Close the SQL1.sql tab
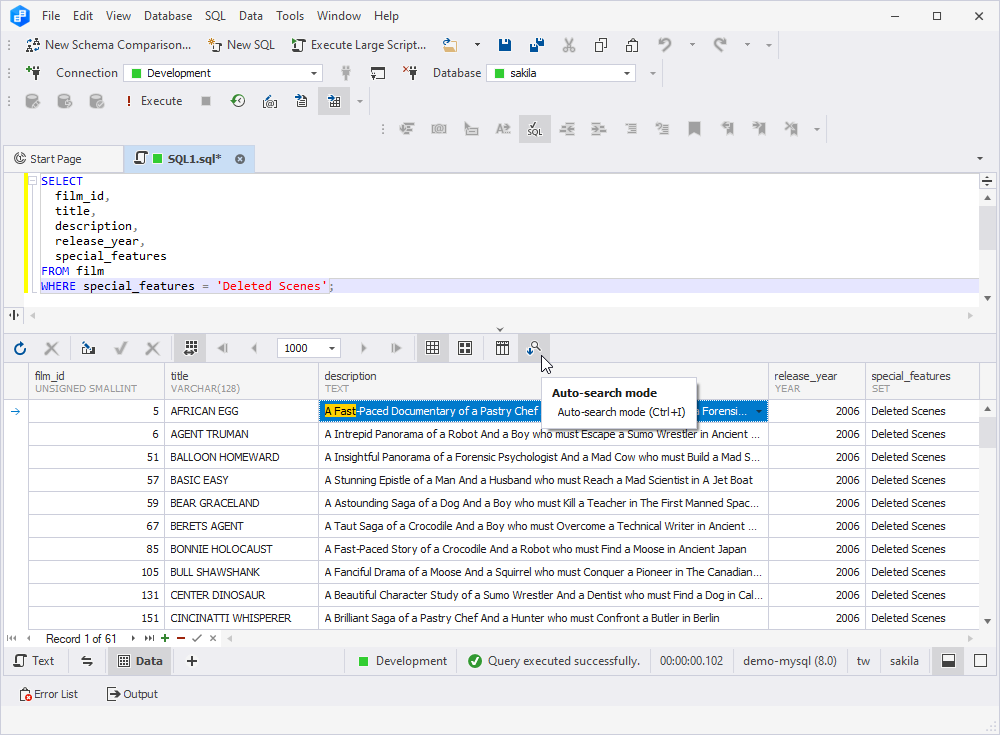Viewport: 1000px width, 735px height. point(240,159)
